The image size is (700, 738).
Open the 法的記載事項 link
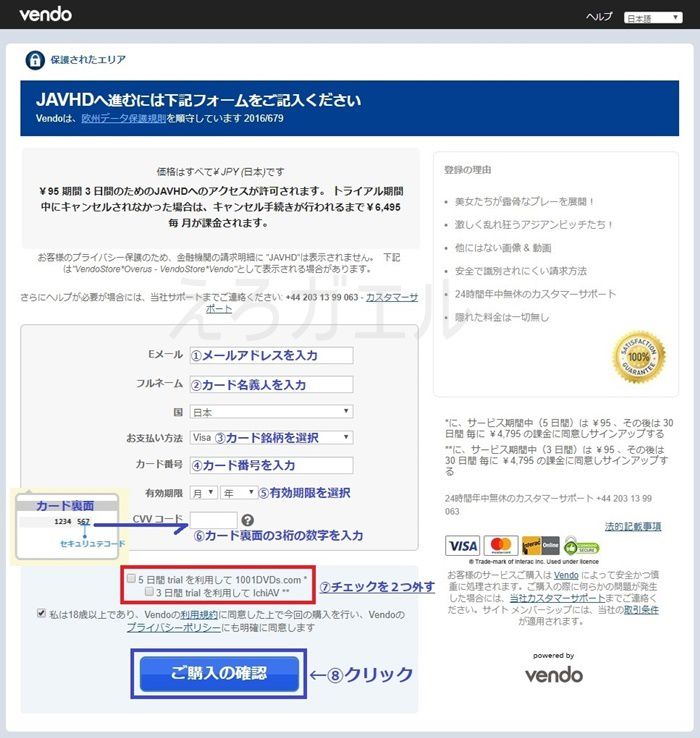[x=633, y=526]
